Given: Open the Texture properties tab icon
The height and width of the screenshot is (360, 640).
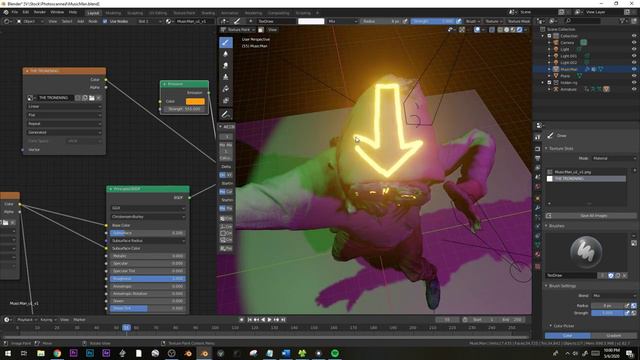Looking at the screenshot, I should tap(538, 267).
